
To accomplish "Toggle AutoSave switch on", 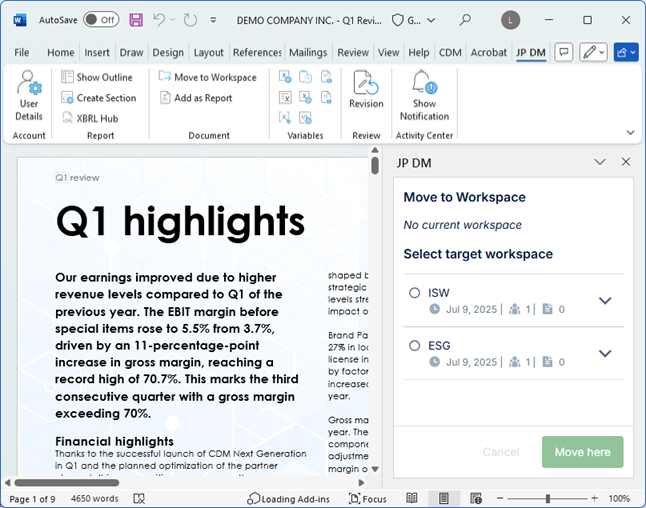I will coord(101,20).
